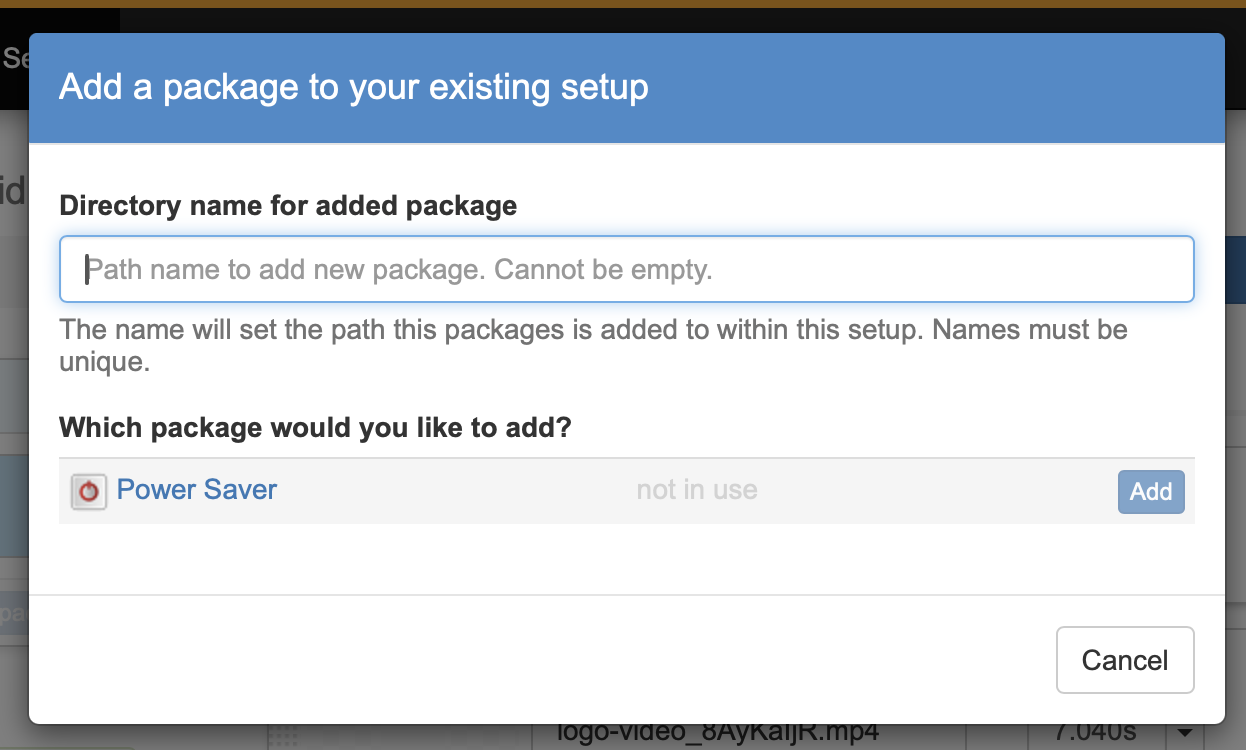
Task: Click the brown bar at the top edge
Action: [x=623, y=4]
